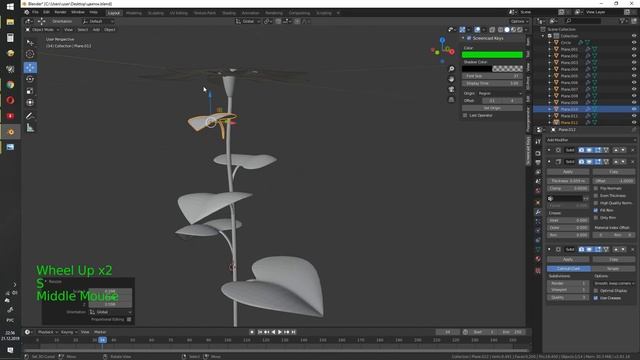The height and width of the screenshot is (360, 640).
Task: Activate the Move tool in the toolbar
Action: coord(30,67)
